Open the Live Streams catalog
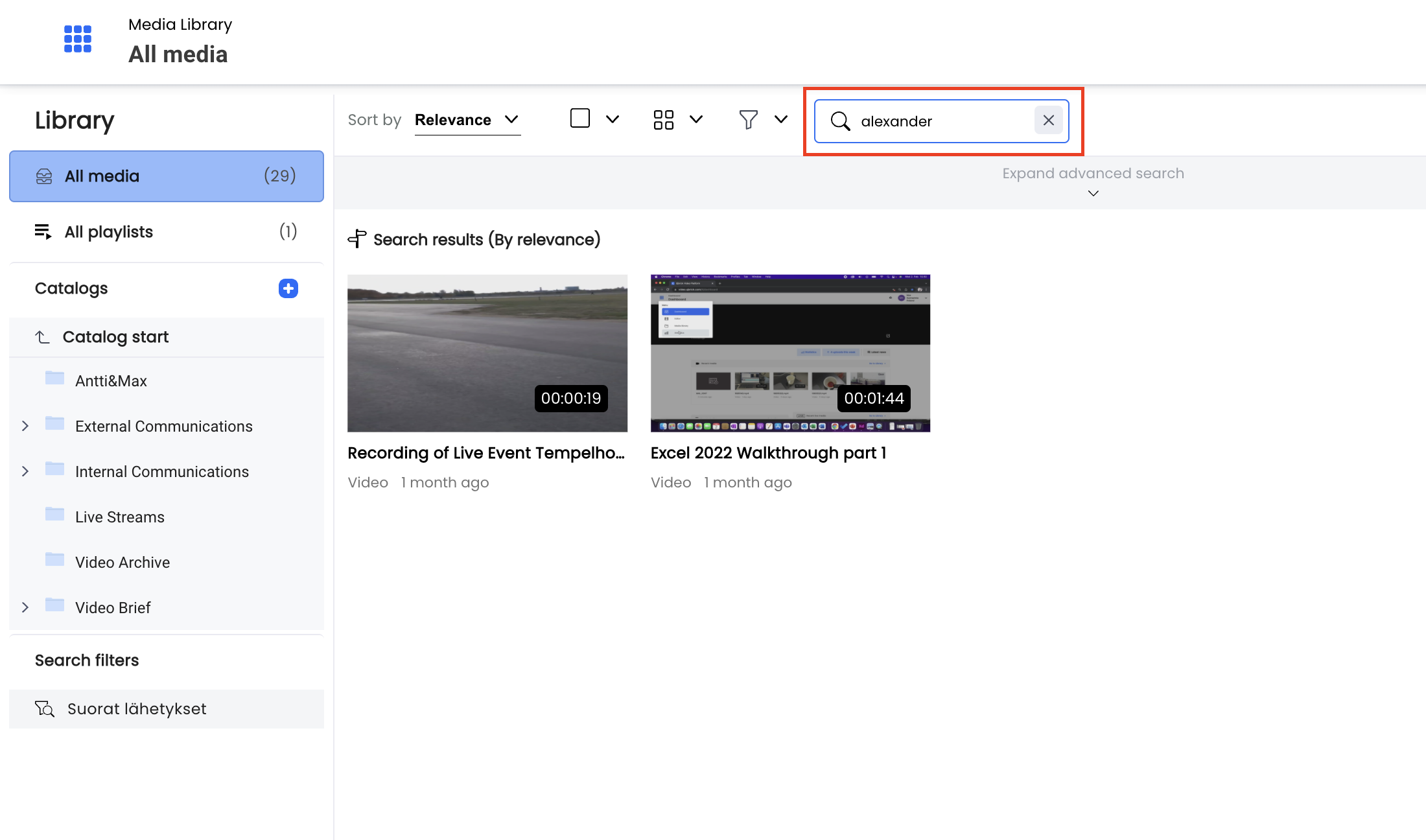The width and height of the screenshot is (1426, 840). click(x=120, y=517)
